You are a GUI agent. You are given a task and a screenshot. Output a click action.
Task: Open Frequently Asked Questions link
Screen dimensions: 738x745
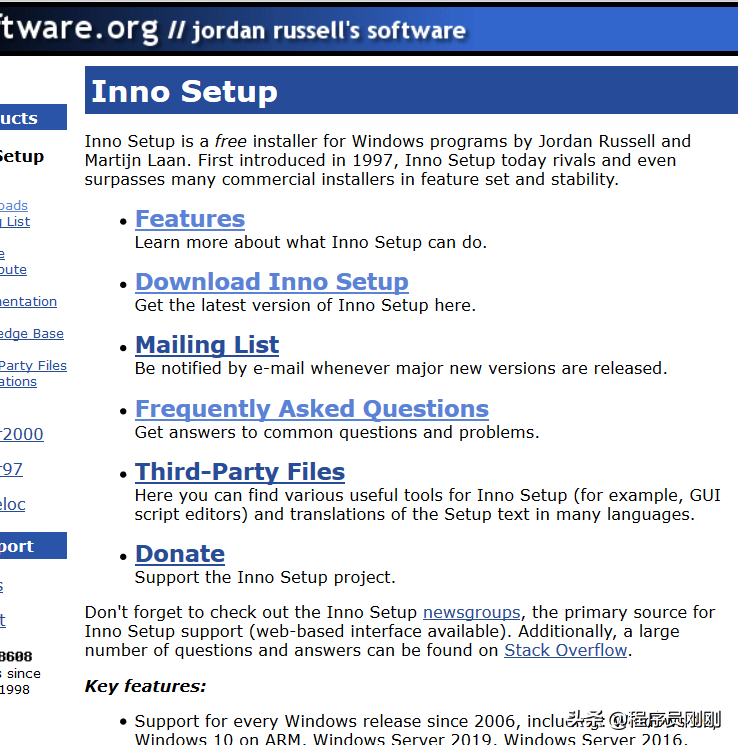tap(312, 409)
